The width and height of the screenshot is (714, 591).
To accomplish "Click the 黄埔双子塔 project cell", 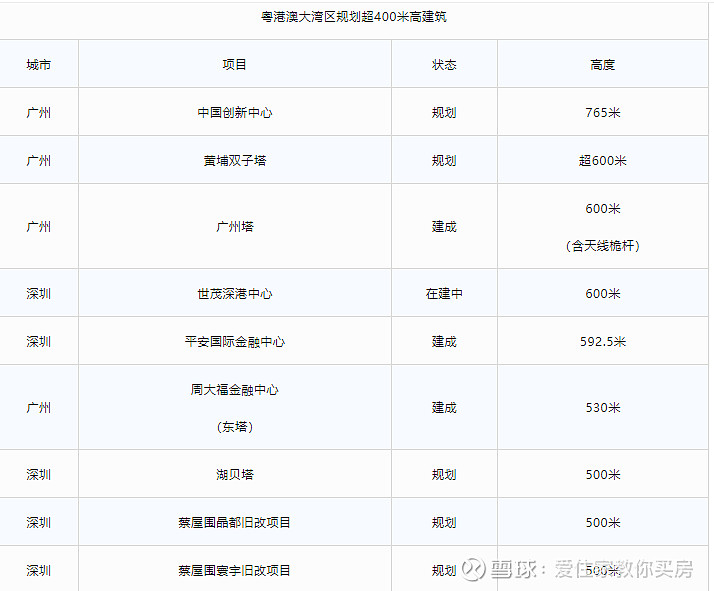I will pyautogui.click(x=235, y=160).
